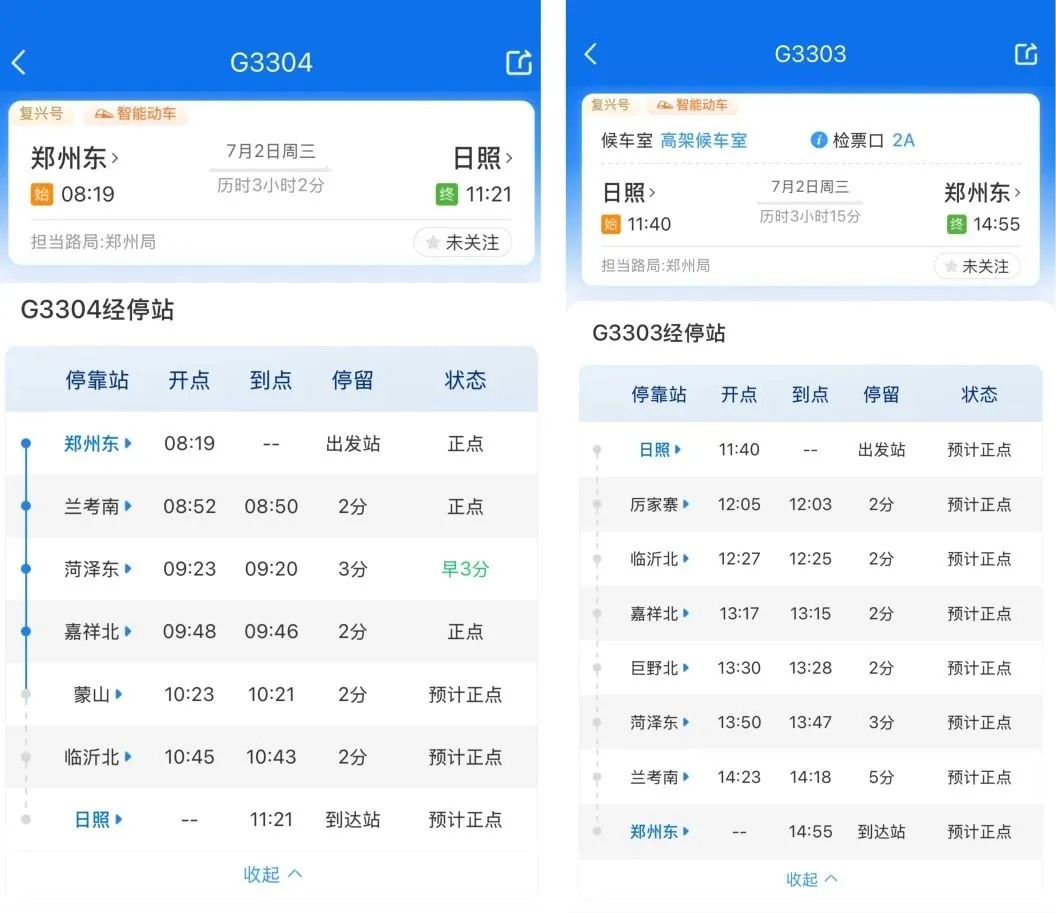The height and width of the screenshot is (913, 1056).
Task: Open station details for 日照 departure stop
Action: click(657, 449)
